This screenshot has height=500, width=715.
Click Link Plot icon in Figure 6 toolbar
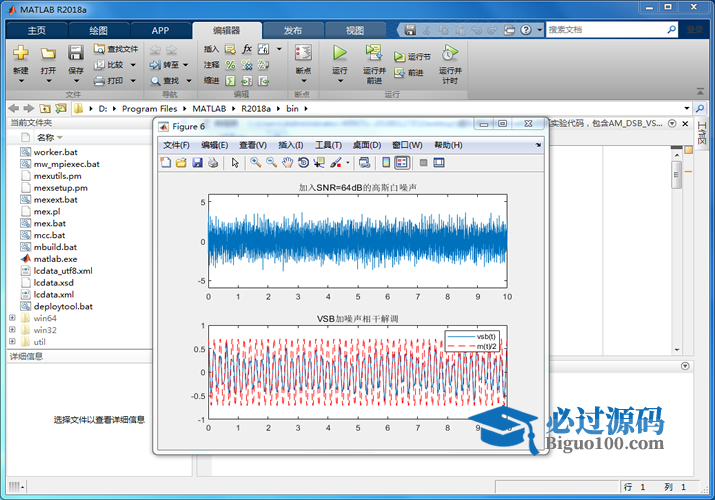[364, 163]
